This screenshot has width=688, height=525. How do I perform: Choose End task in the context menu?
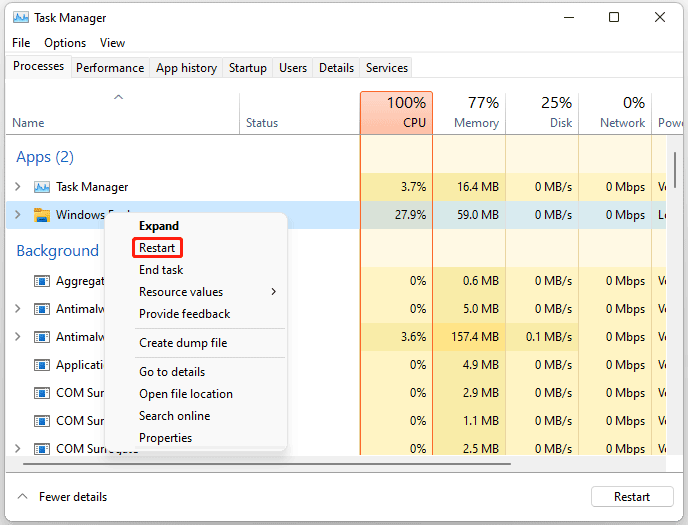(x=161, y=270)
